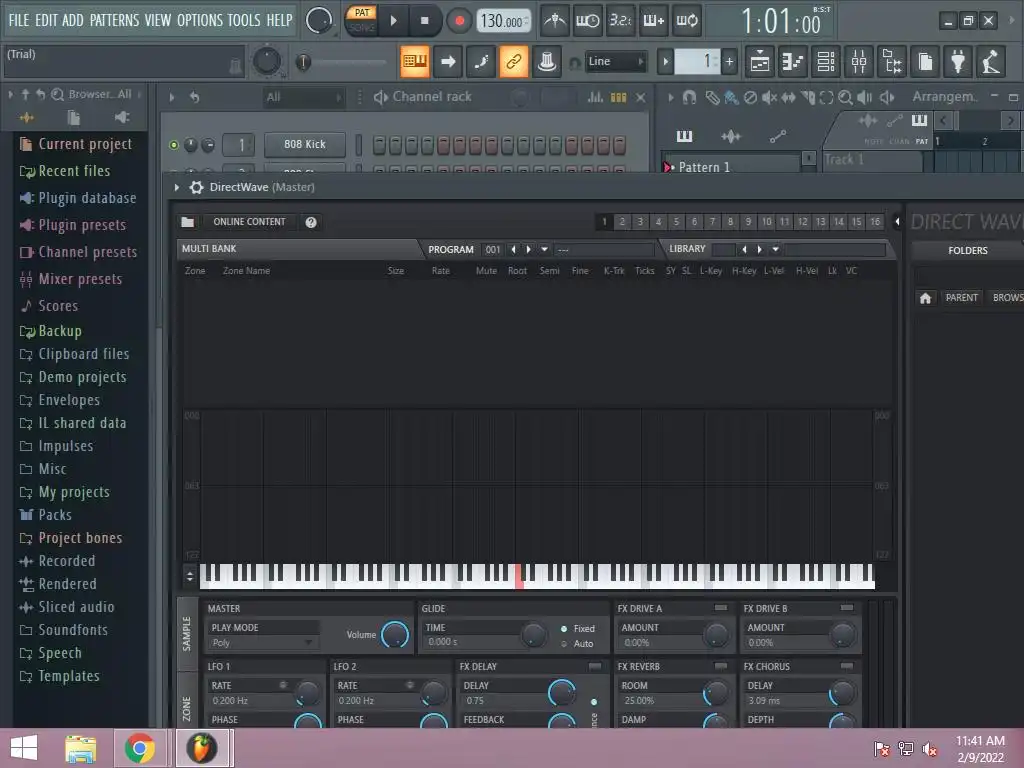Open DirectWave gear settings icon
The width and height of the screenshot is (1024, 768).
(x=196, y=187)
